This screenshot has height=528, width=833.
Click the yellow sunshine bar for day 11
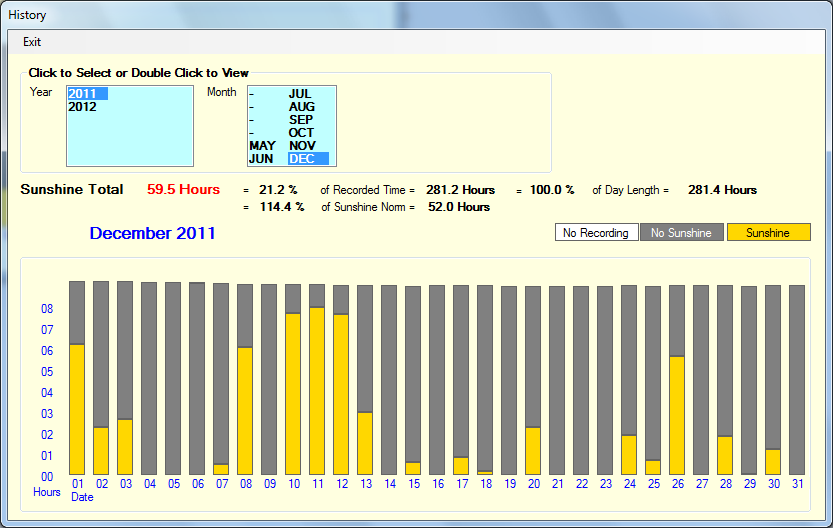[317, 390]
